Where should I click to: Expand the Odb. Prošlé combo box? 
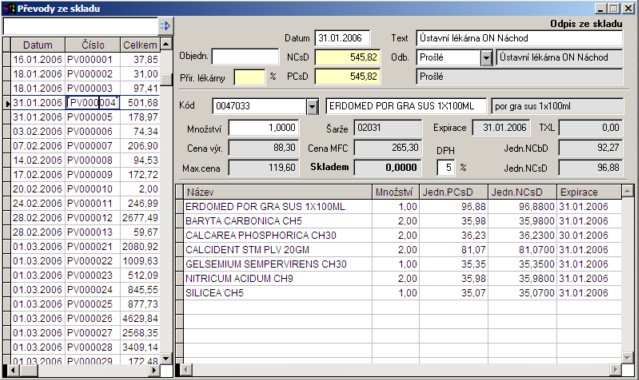tap(486, 58)
